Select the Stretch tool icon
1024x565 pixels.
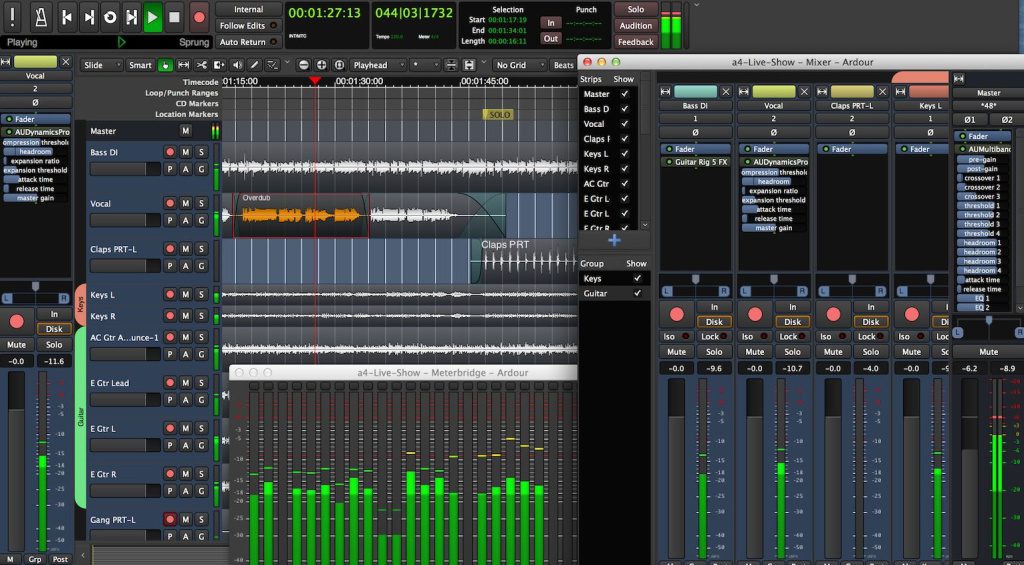coord(219,65)
